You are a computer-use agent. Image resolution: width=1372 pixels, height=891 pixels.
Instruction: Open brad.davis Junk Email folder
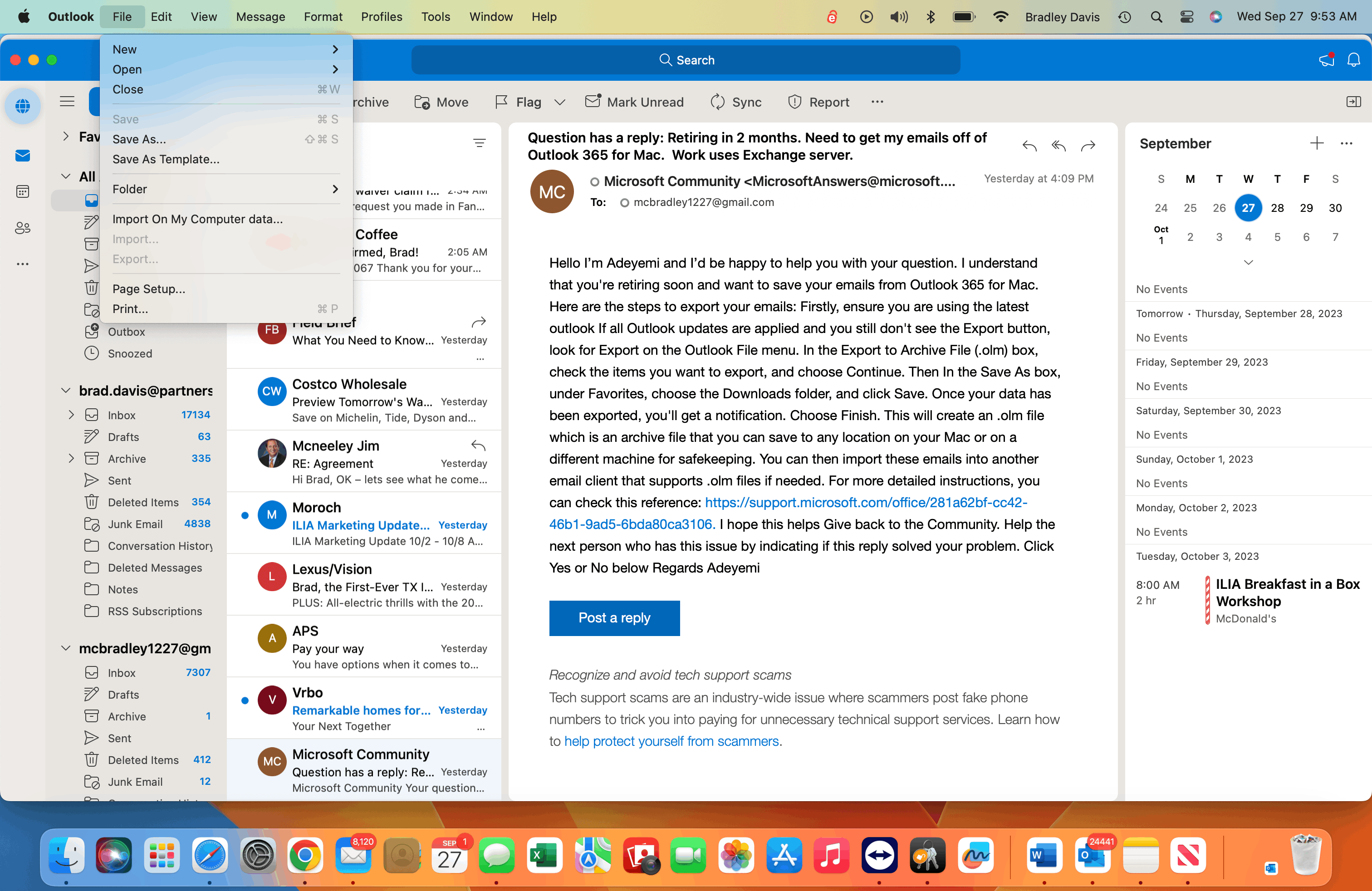tap(136, 524)
